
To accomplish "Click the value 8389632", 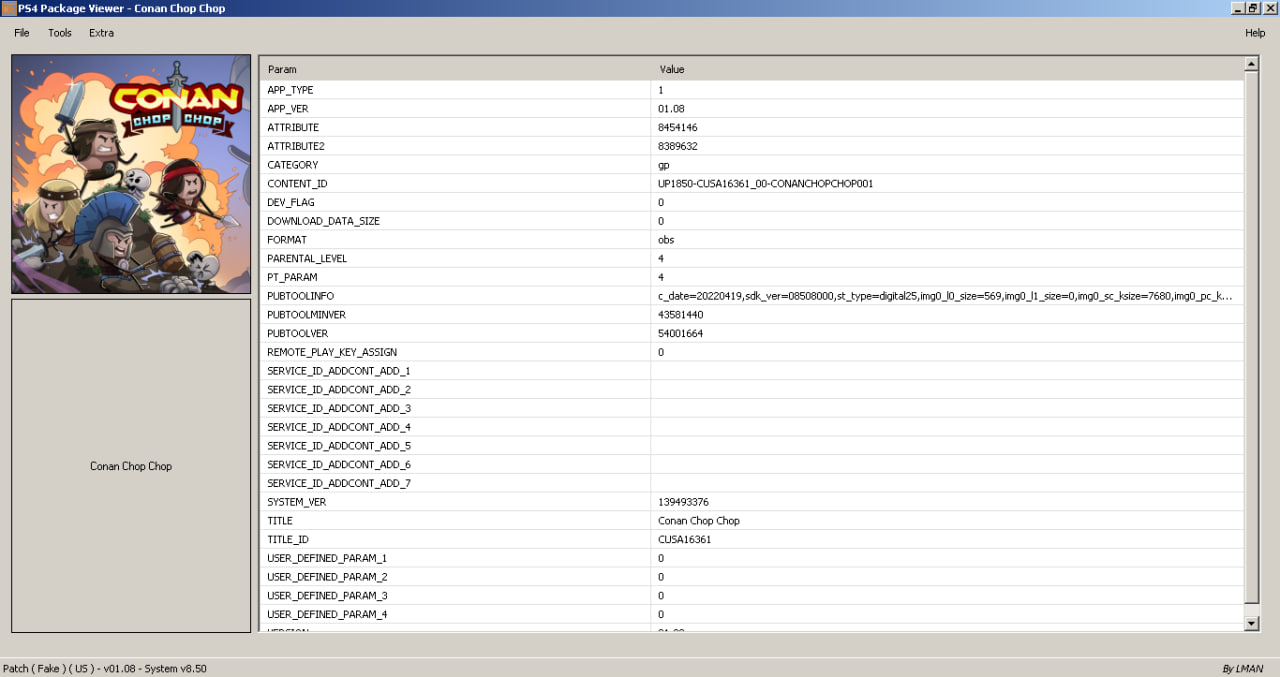I will click(677, 146).
